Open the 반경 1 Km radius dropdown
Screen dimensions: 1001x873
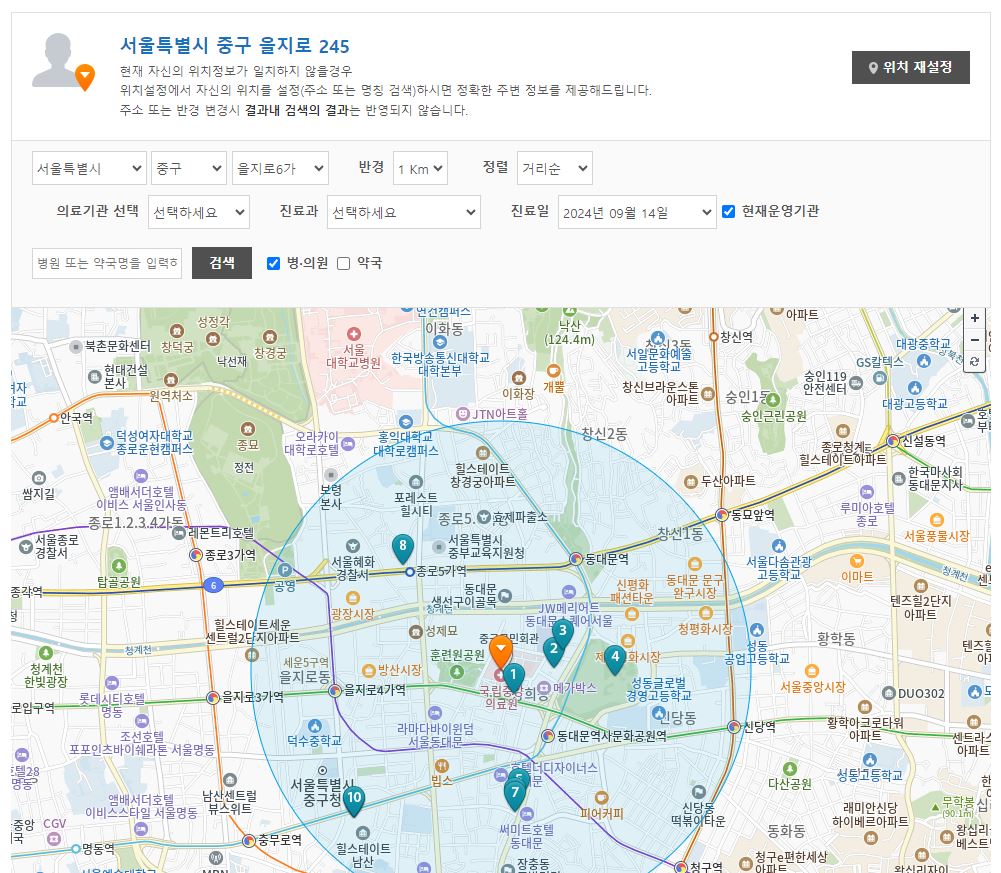(x=420, y=169)
